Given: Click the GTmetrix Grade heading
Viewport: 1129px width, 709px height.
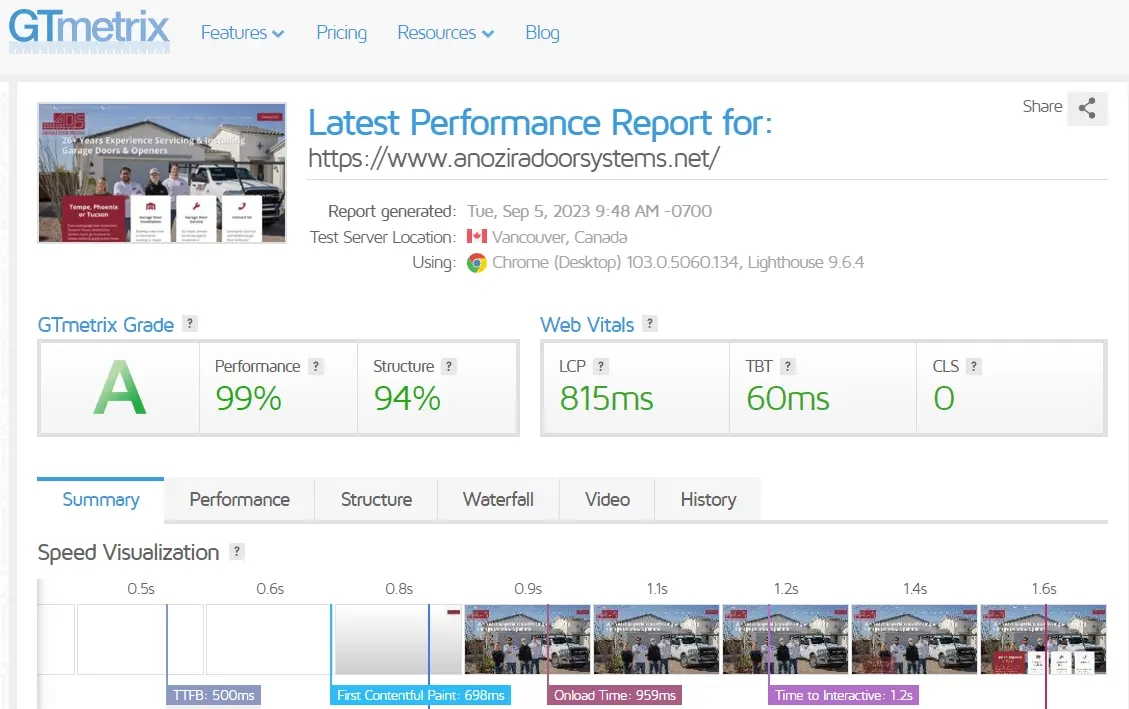Looking at the screenshot, I should click(x=106, y=325).
